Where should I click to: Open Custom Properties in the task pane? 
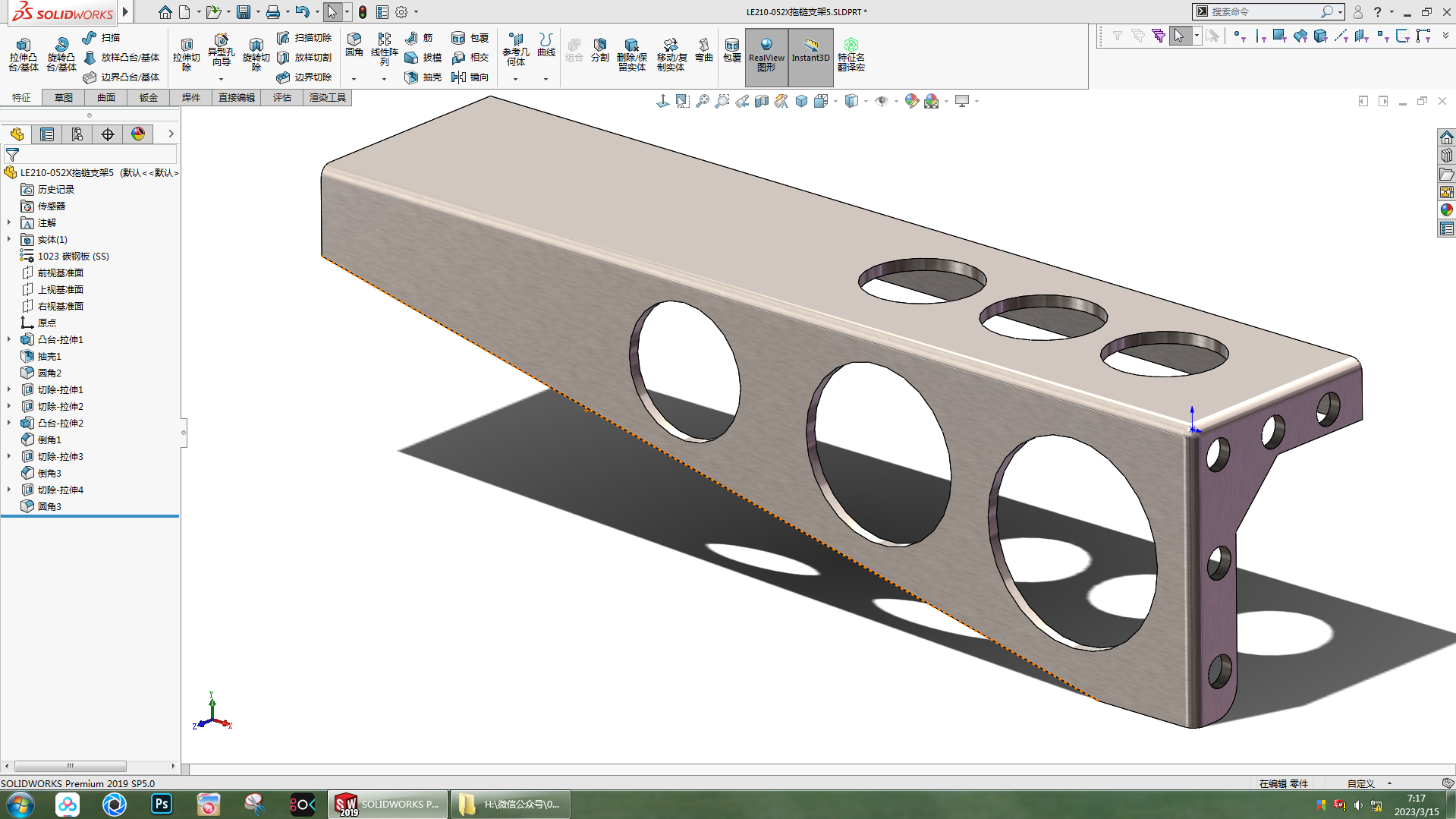click(1447, 228)
